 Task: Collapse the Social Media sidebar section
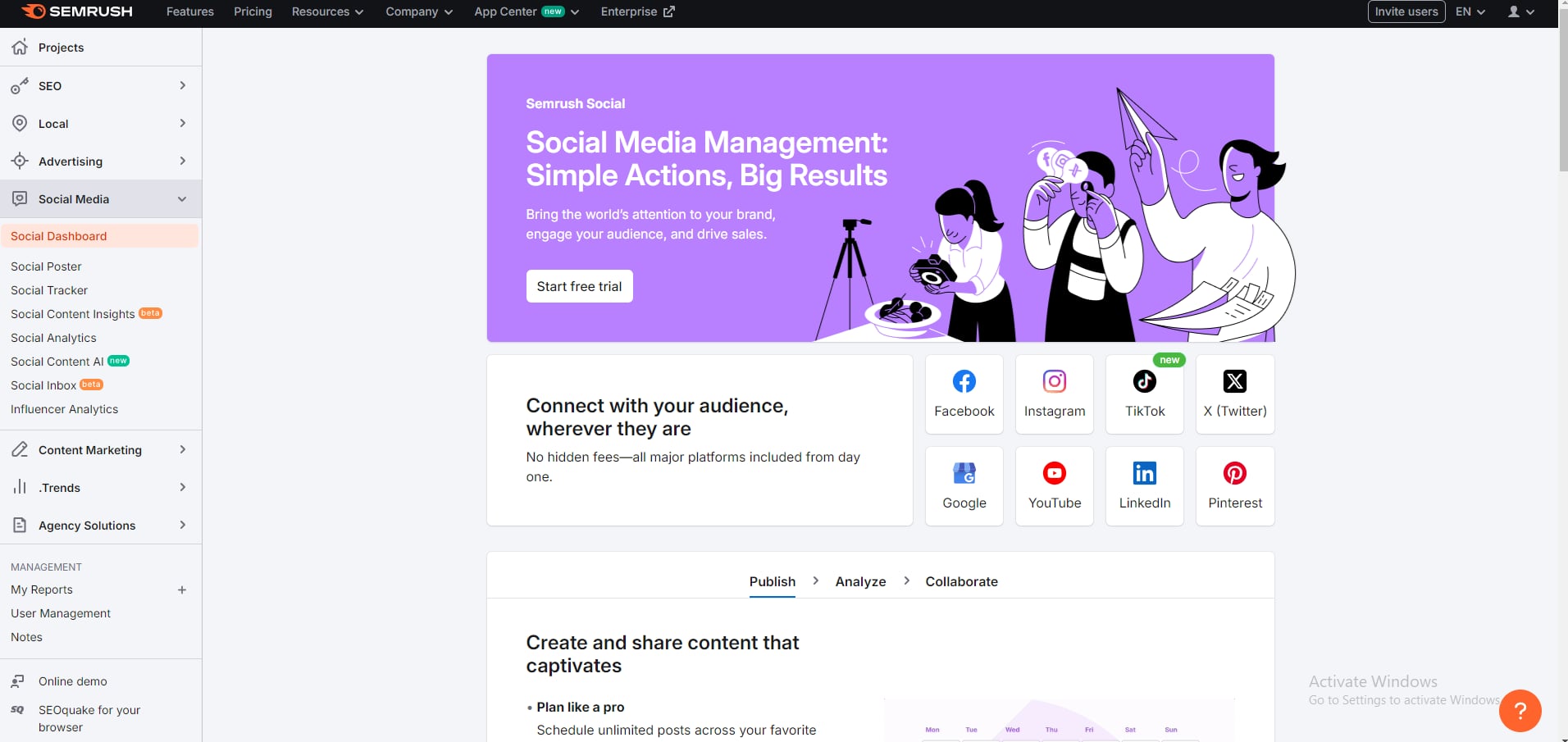[182, 199]
